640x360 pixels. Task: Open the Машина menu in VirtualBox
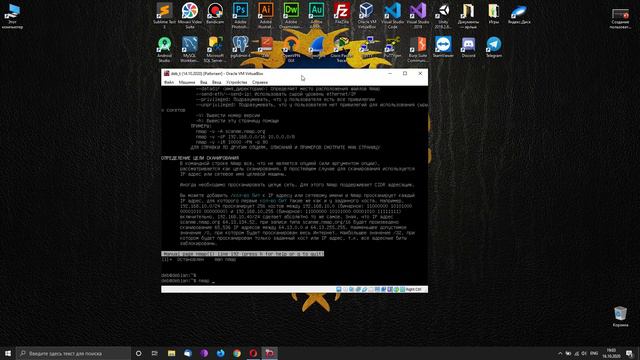point(187,82)
